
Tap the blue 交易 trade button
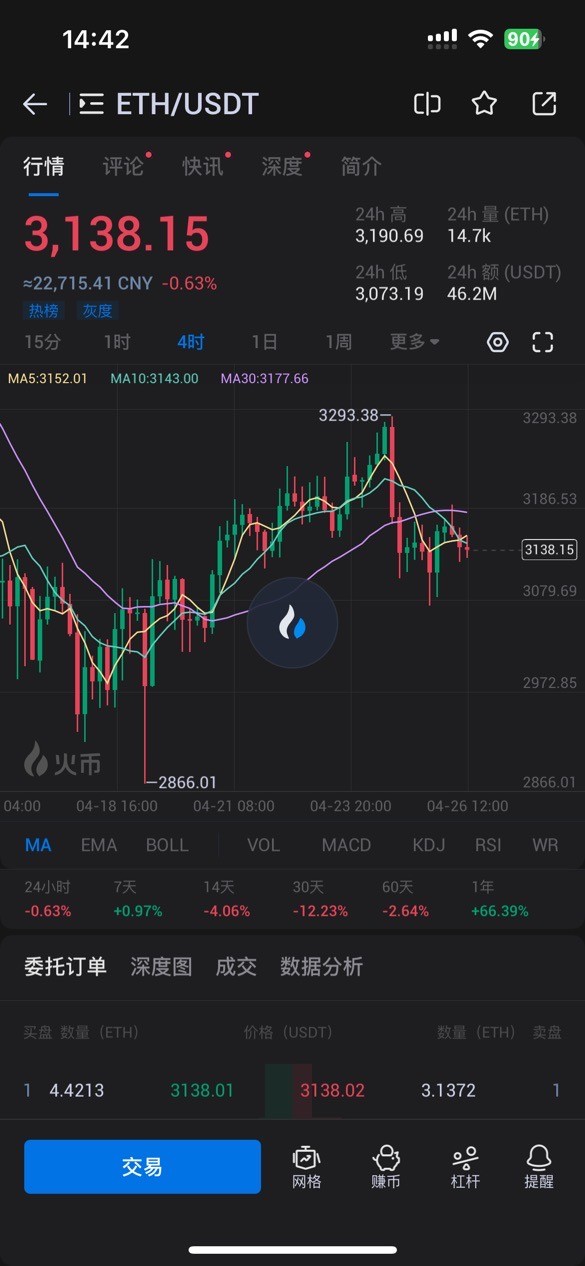142,1167
